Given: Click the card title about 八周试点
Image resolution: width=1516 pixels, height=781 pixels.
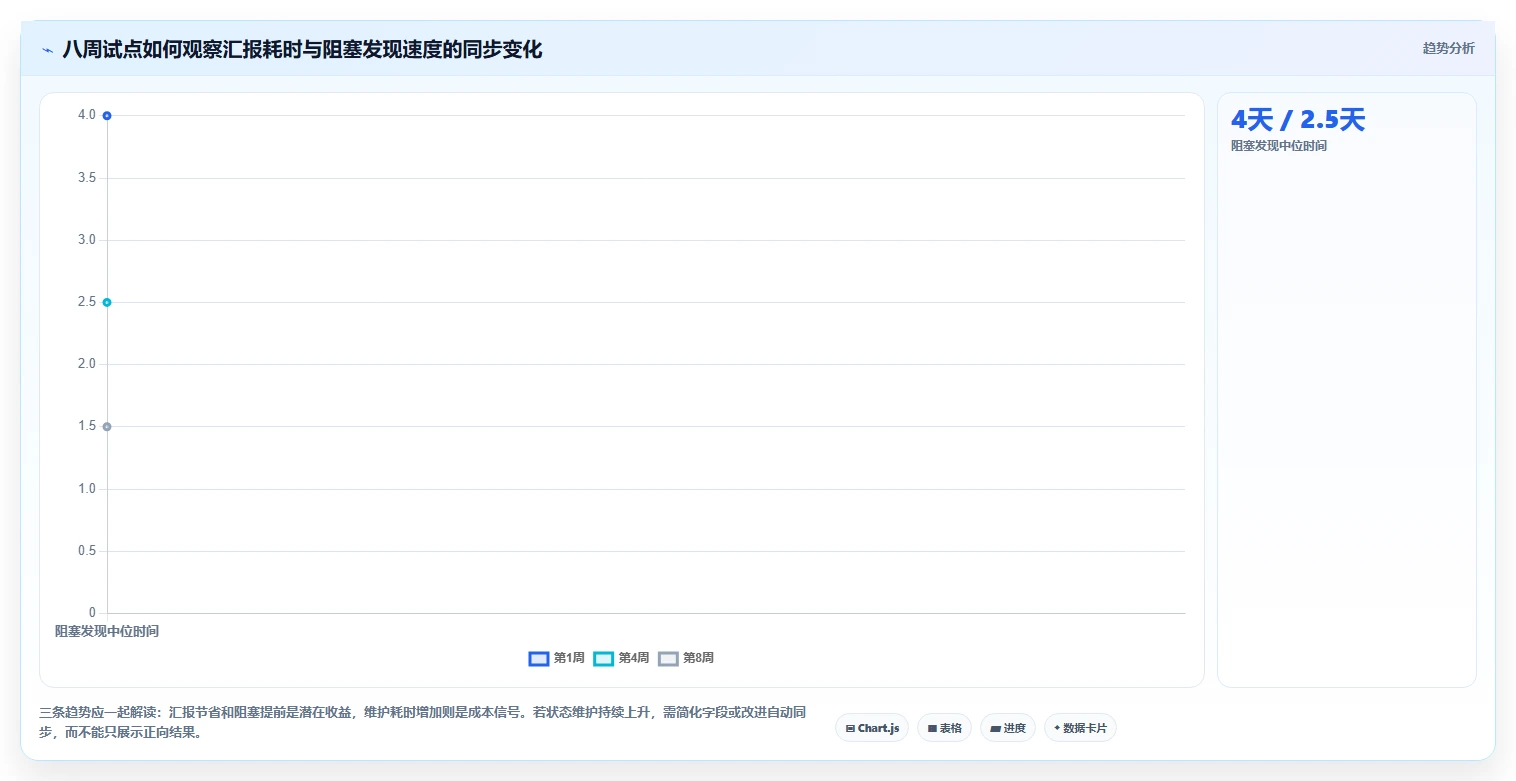Looking at the screenshot, I should point(302,50).
